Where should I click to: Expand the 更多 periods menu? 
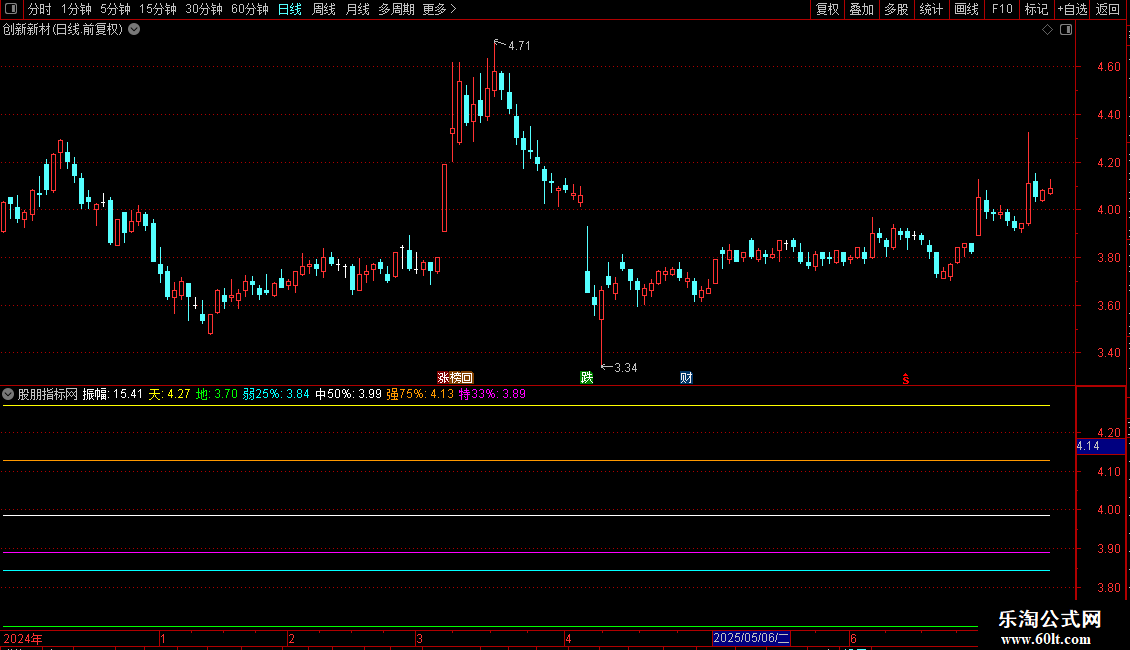click(440, 9)
